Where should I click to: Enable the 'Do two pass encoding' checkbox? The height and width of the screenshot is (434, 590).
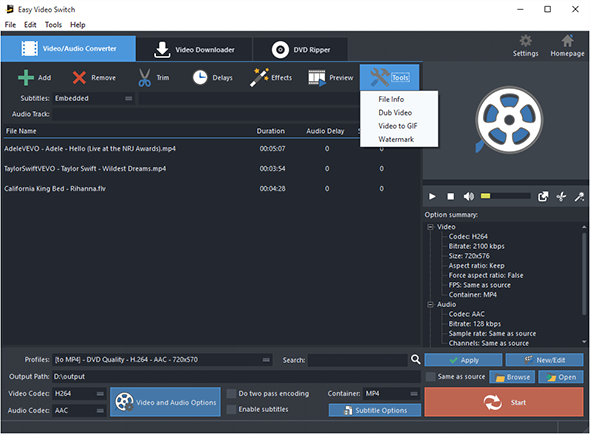tap(231, 394)
